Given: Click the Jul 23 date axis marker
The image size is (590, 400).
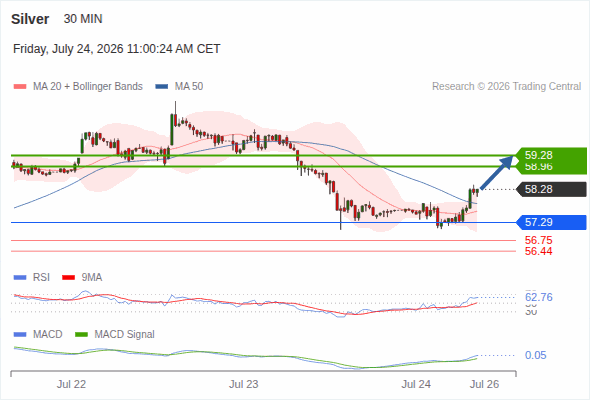Looking at the screenshot, I should coord(244,384).
